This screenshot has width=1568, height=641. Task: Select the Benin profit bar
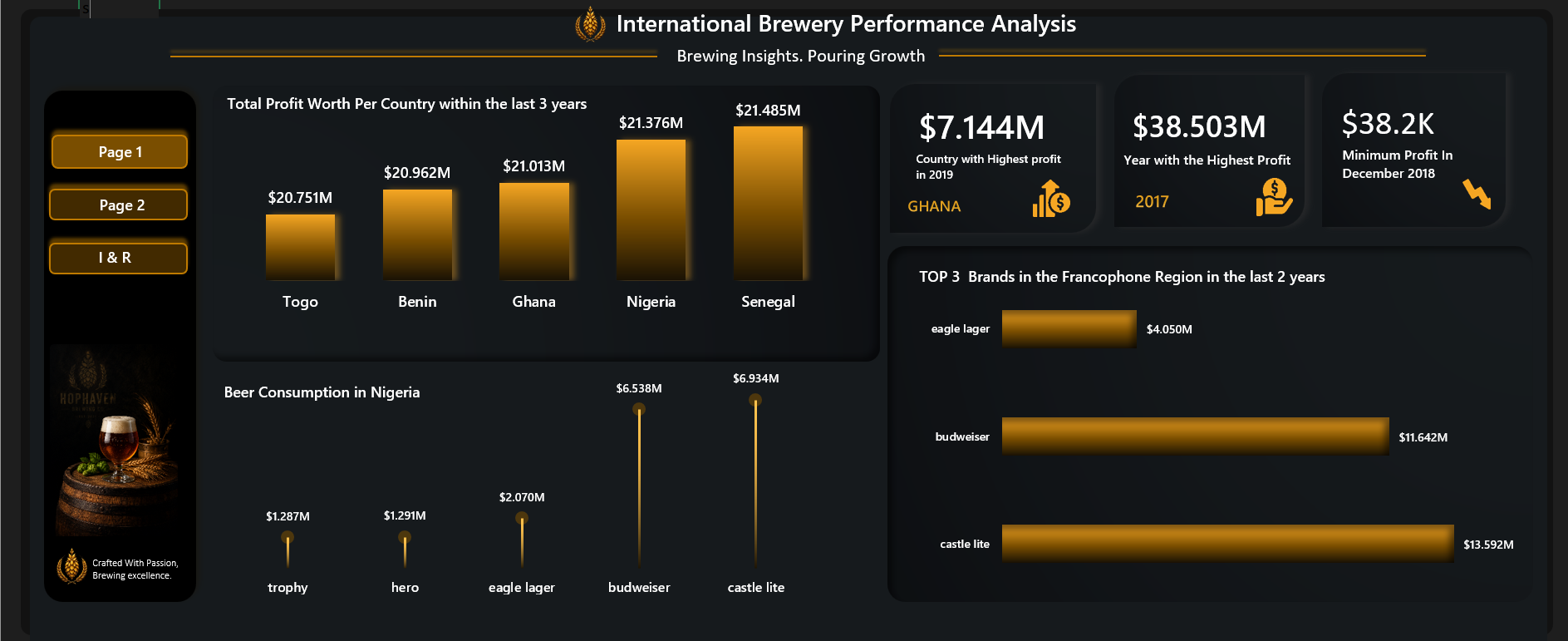pos(417,234)
